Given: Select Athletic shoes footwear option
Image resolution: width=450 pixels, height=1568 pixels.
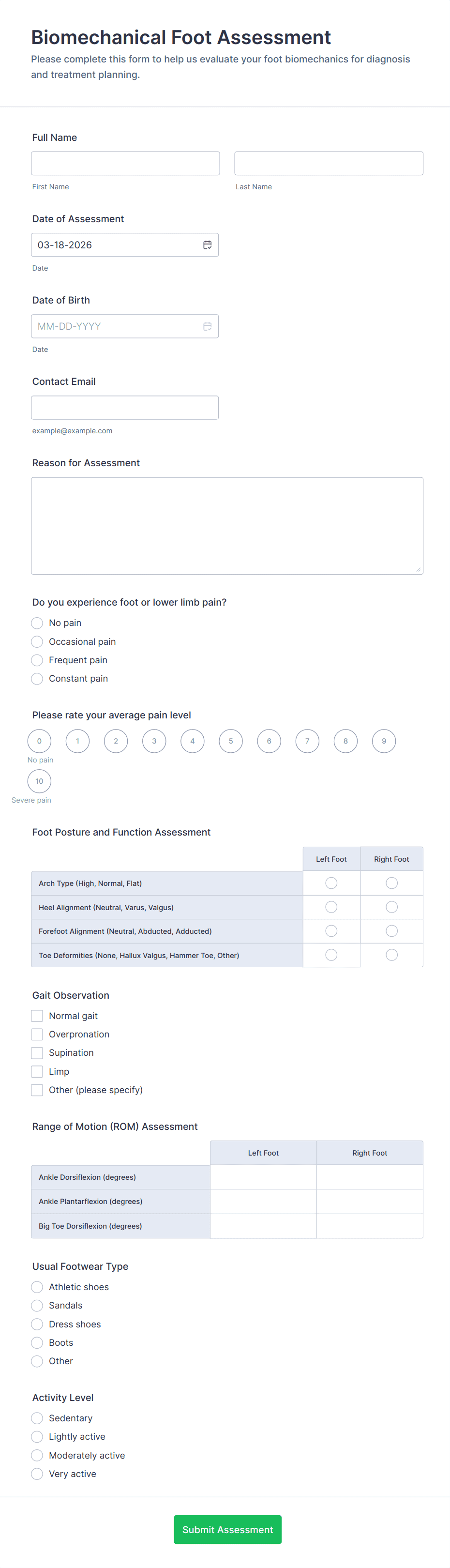Looking at the screenshot, I should [x=37, y=1287].
